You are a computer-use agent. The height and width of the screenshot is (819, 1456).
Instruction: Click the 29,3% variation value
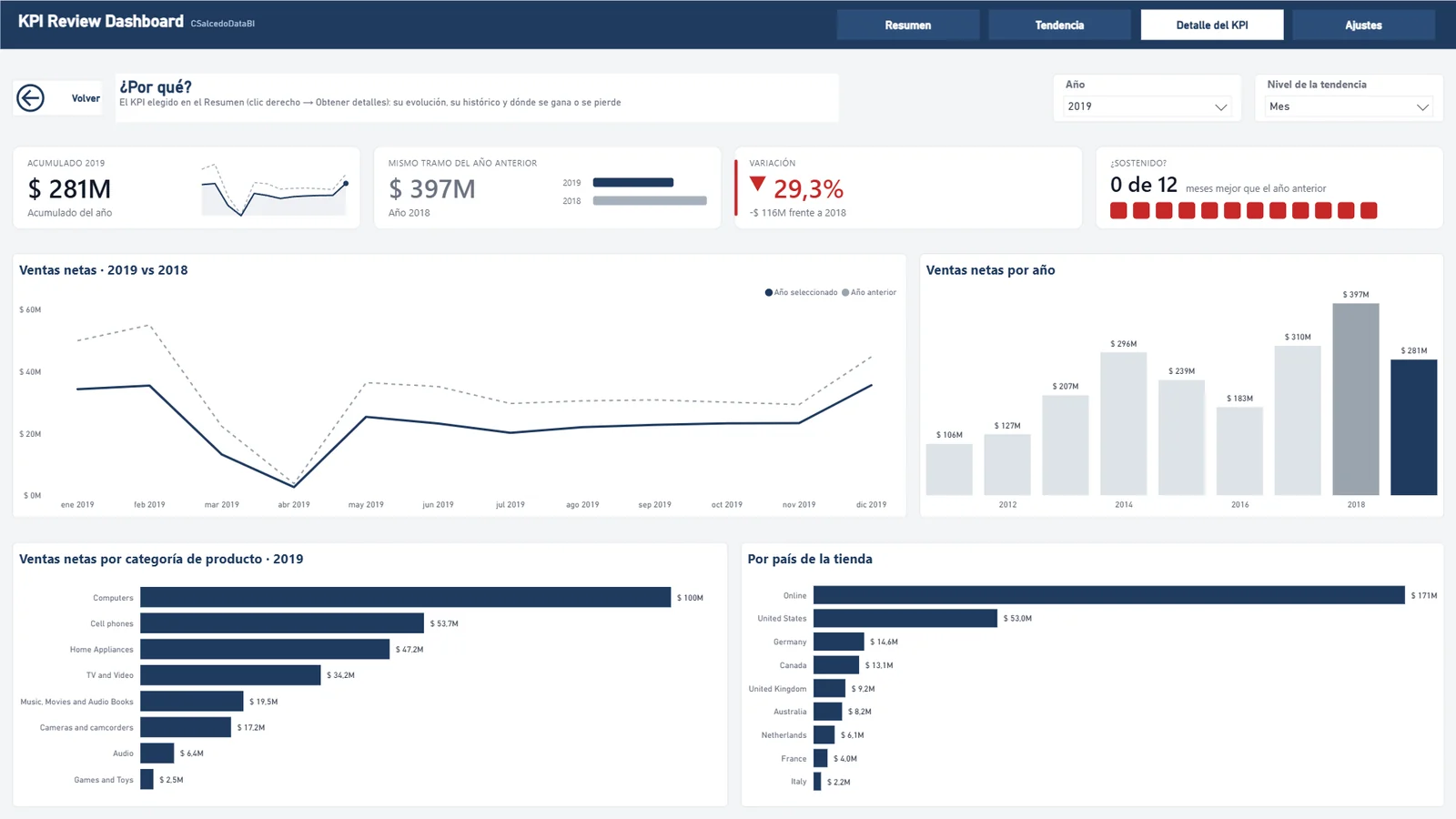808,189
